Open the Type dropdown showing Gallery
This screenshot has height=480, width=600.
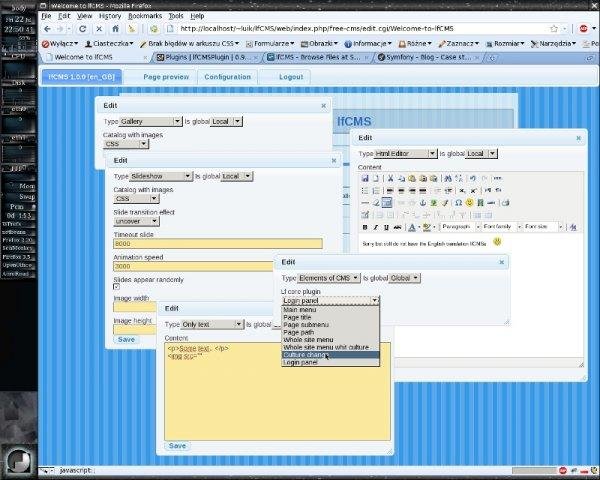150,121
